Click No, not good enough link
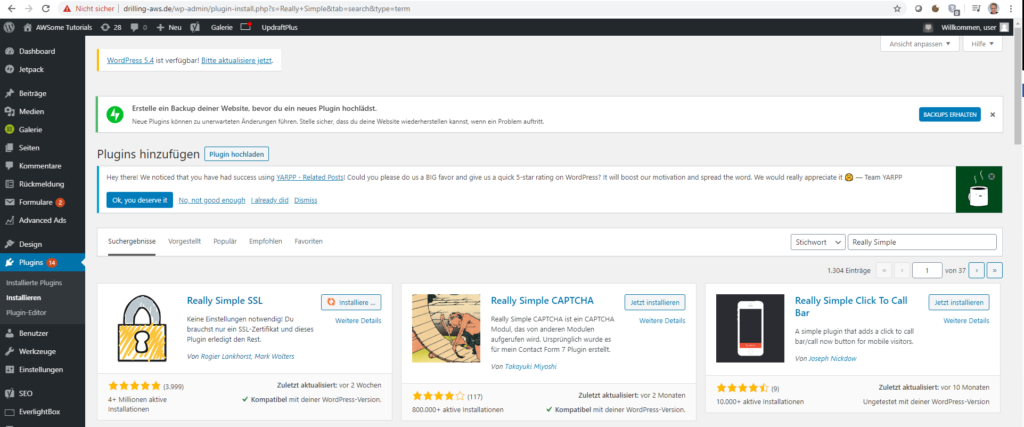This screenshot has width=1024, height=427. [212, 200]
